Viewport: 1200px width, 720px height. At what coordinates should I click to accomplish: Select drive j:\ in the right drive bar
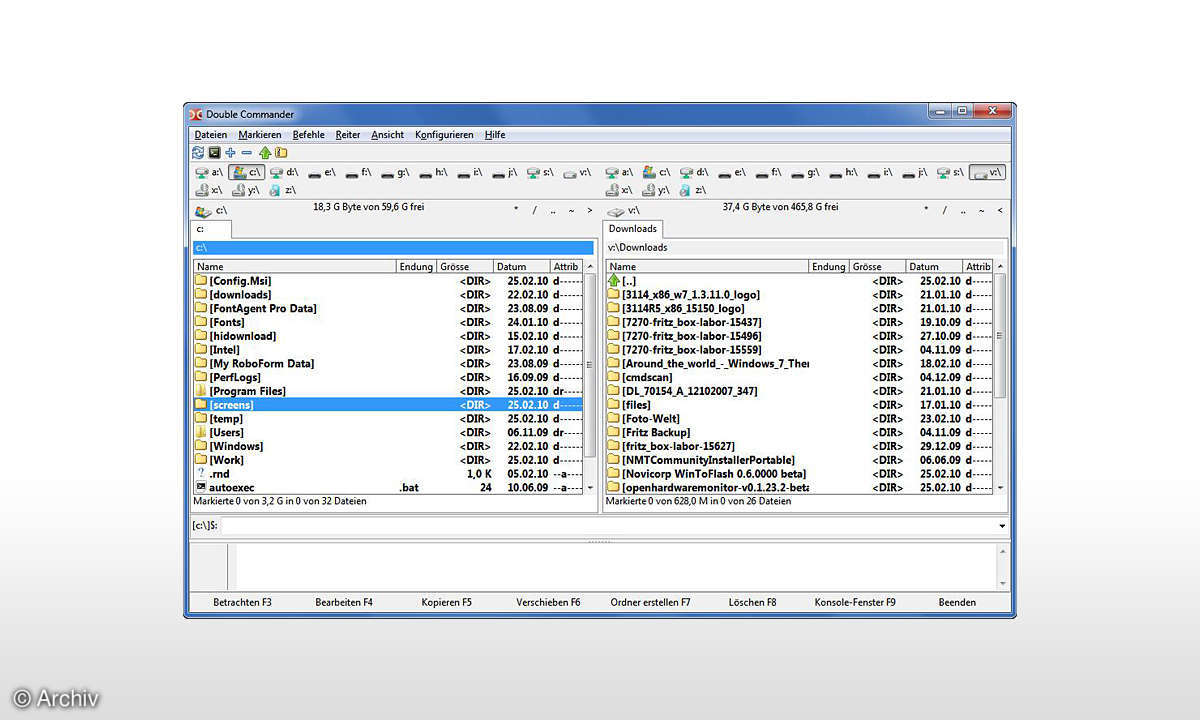coord(915,173)
